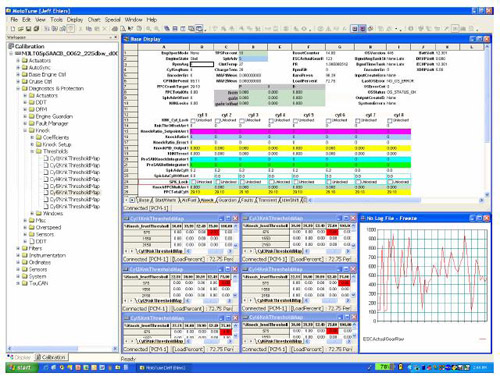Click the Paste clipboard toolbar icon
Image resolution: width=500 pixels, height=380 pixels.
pos(96,29)
